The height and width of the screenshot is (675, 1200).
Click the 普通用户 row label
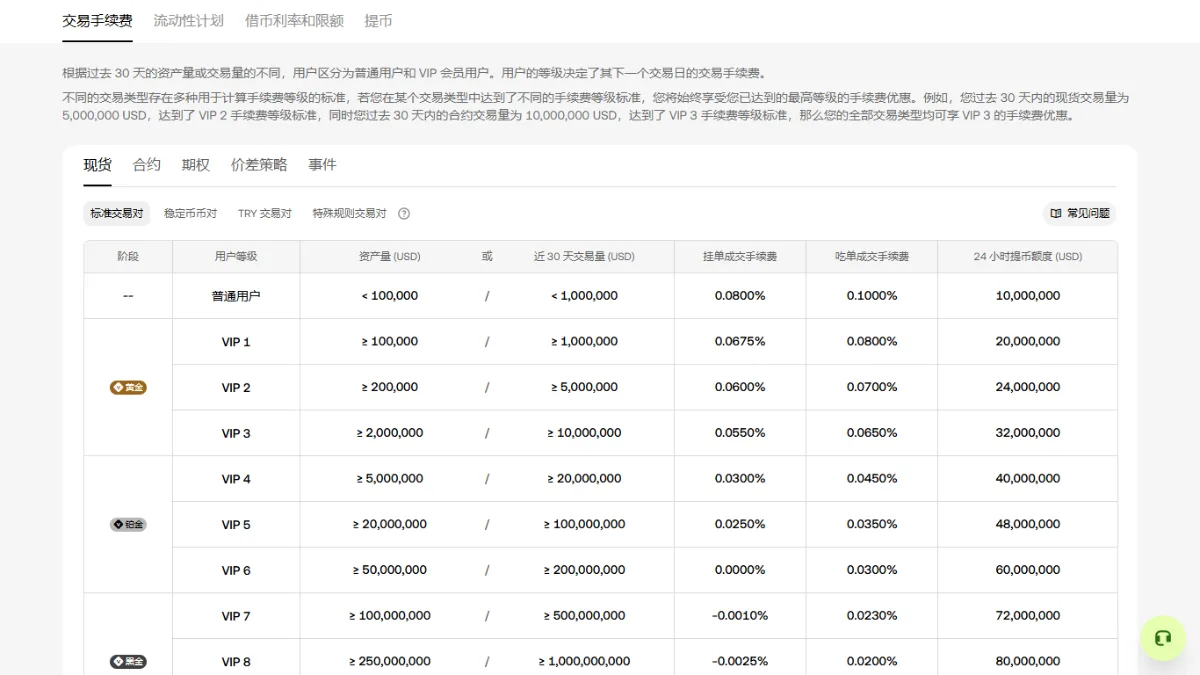coord(236,296)
